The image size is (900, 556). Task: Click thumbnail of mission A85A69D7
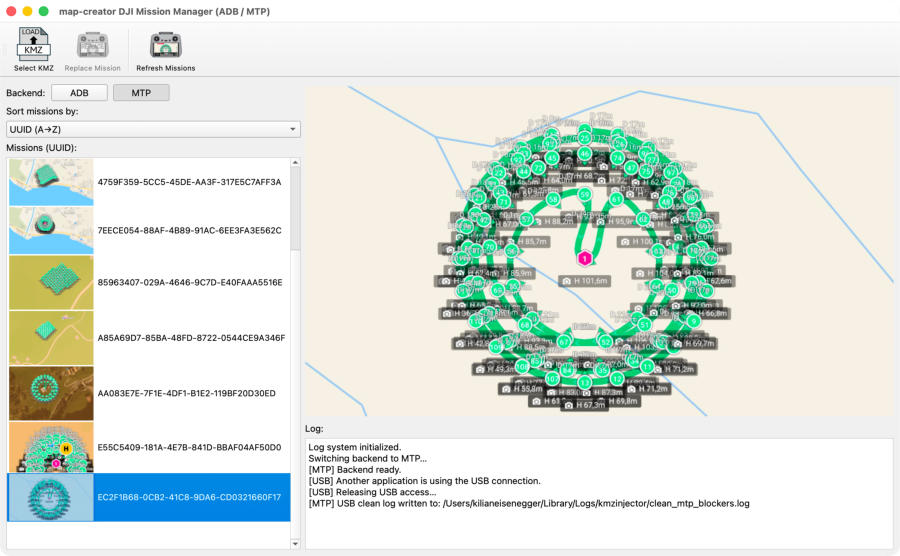51,337
